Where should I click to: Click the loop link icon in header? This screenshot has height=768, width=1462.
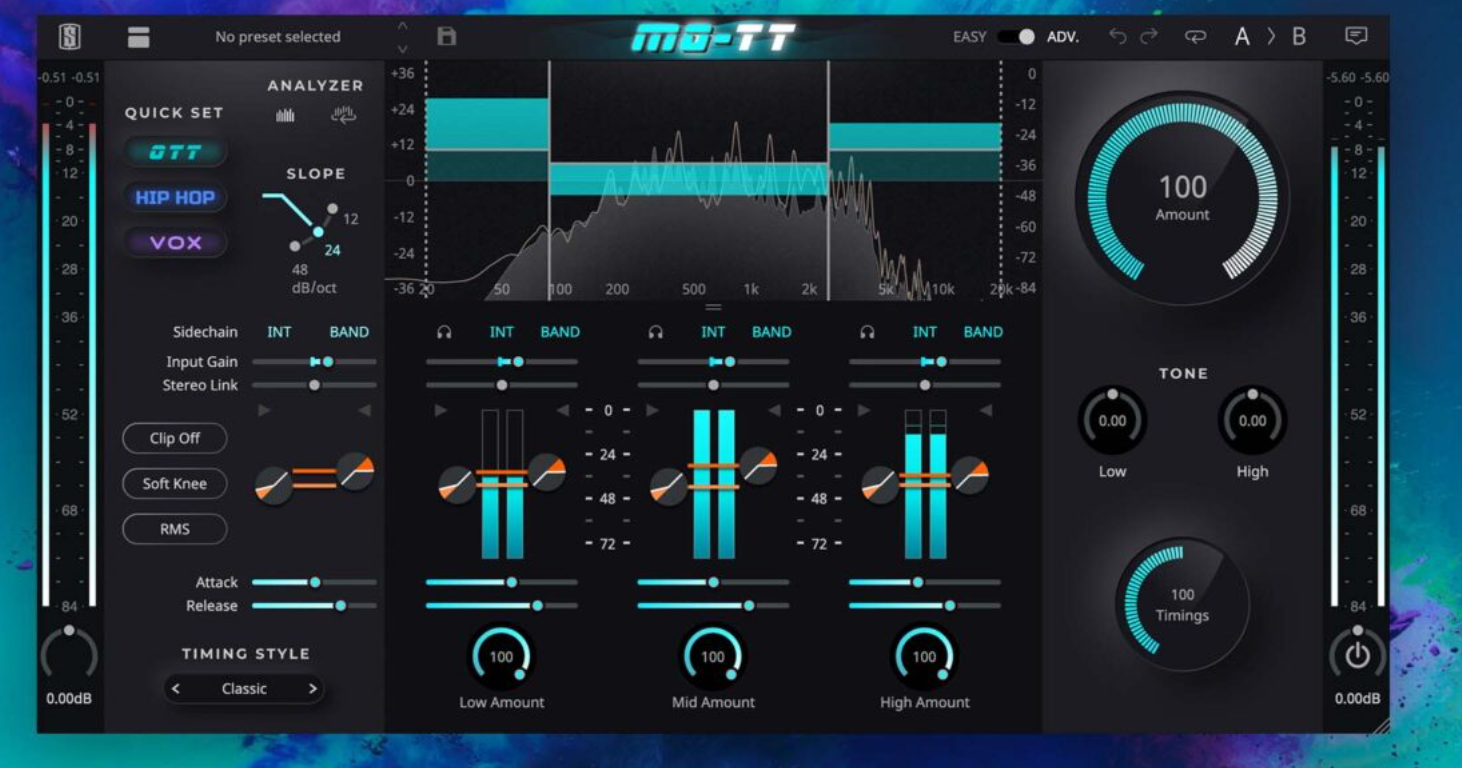[x=1195, y=37]
